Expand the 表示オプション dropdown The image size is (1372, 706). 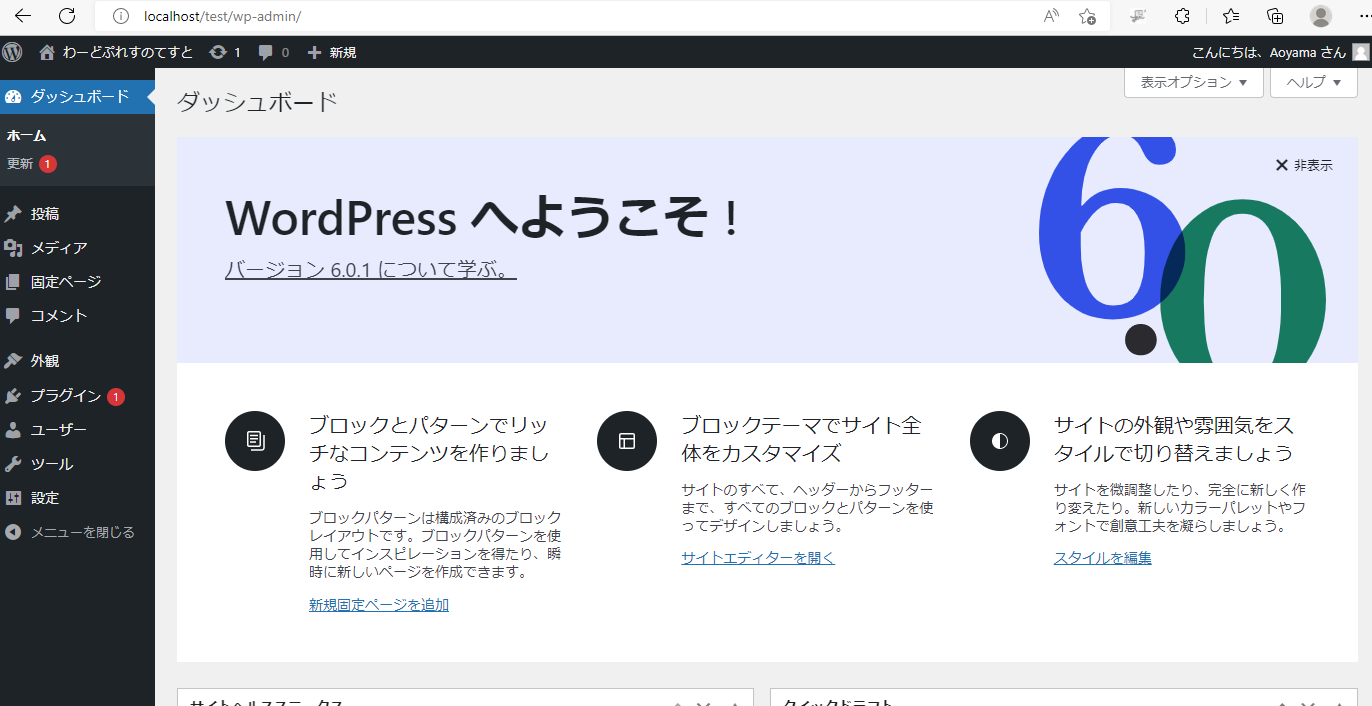point(1194,82)
